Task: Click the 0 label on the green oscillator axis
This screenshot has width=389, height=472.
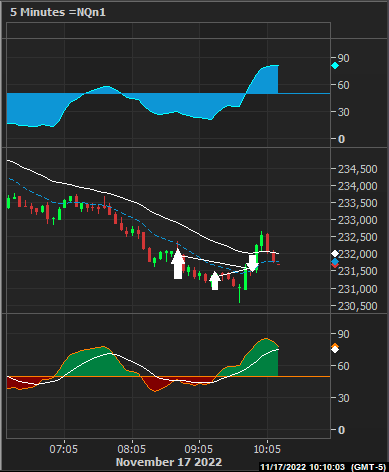Action: pos(341,430)
